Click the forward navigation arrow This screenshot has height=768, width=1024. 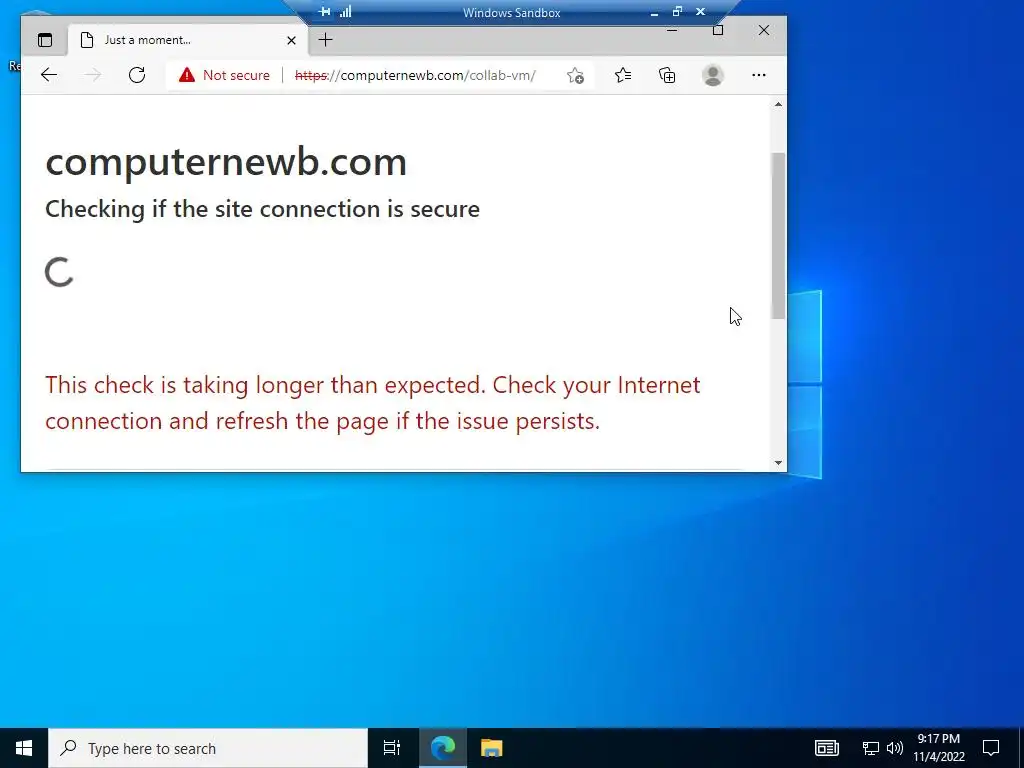(93, 75)
